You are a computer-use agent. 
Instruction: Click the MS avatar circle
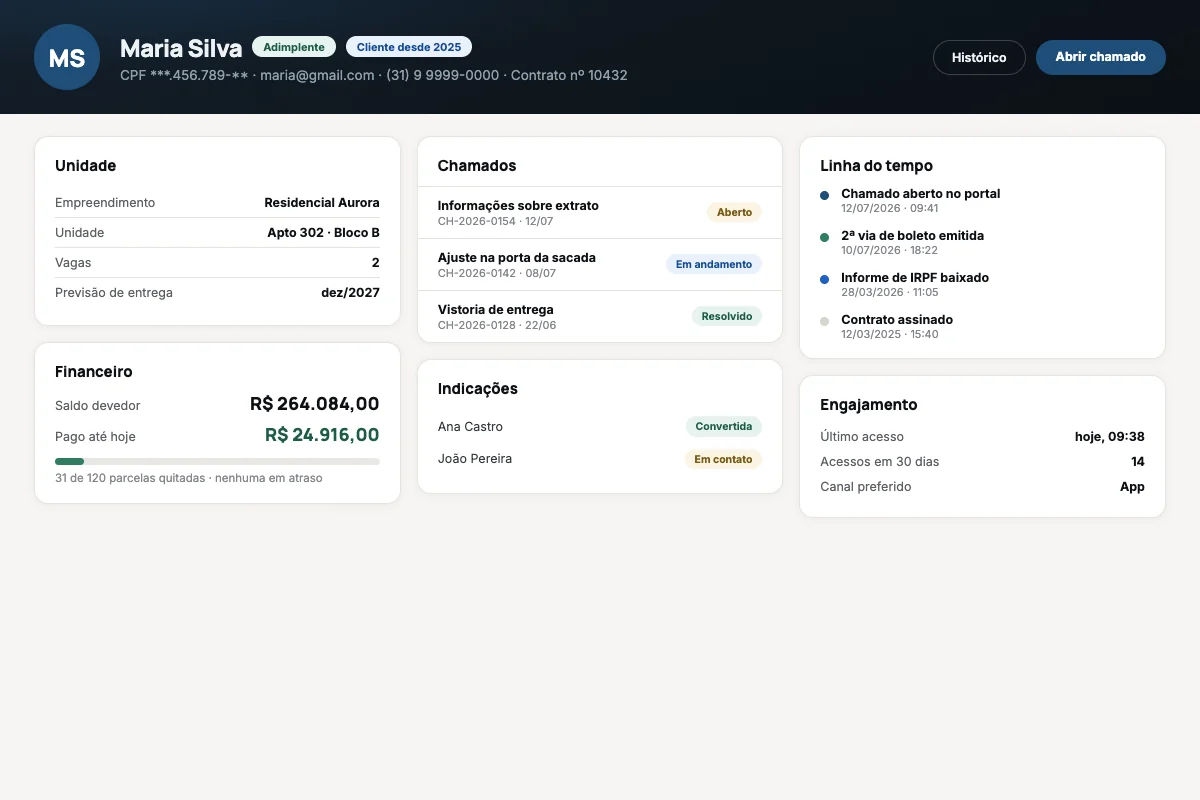(x=67, y=57)
